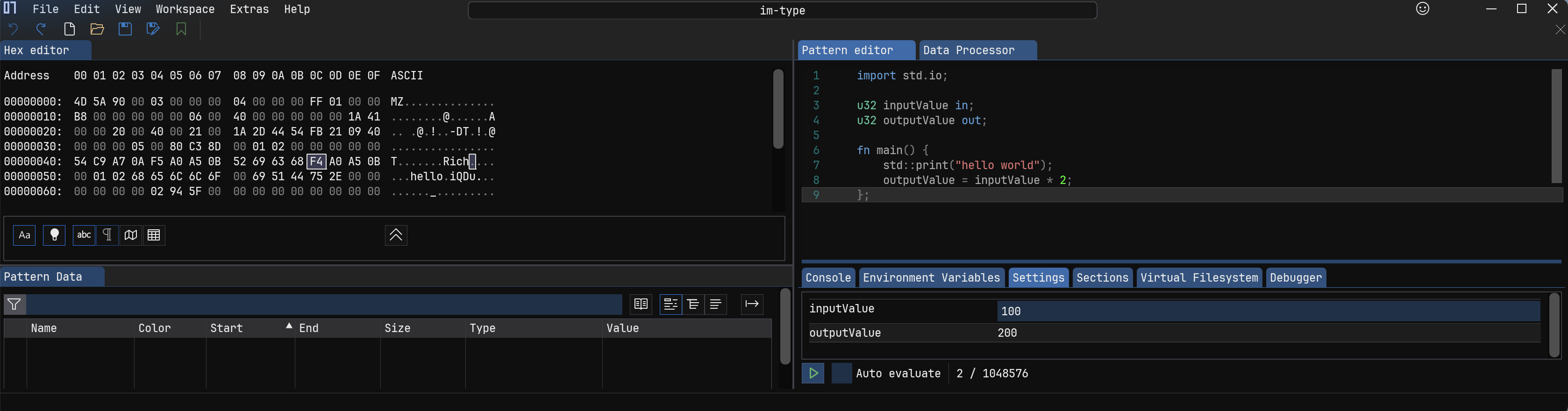Click the Save As floppy-with-pencil icon
This screenshot has height=411, width=1568.
tap(153, 29)
